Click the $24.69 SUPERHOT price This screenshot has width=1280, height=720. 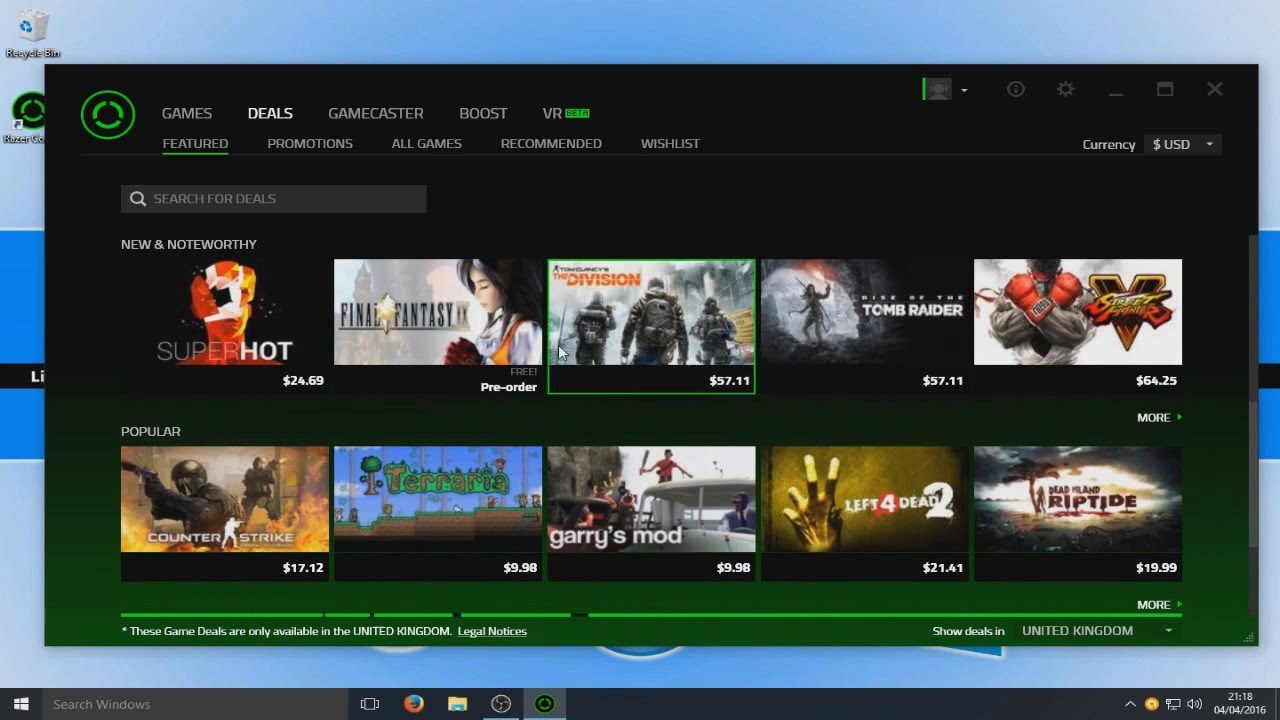click(x=303, y=381)
